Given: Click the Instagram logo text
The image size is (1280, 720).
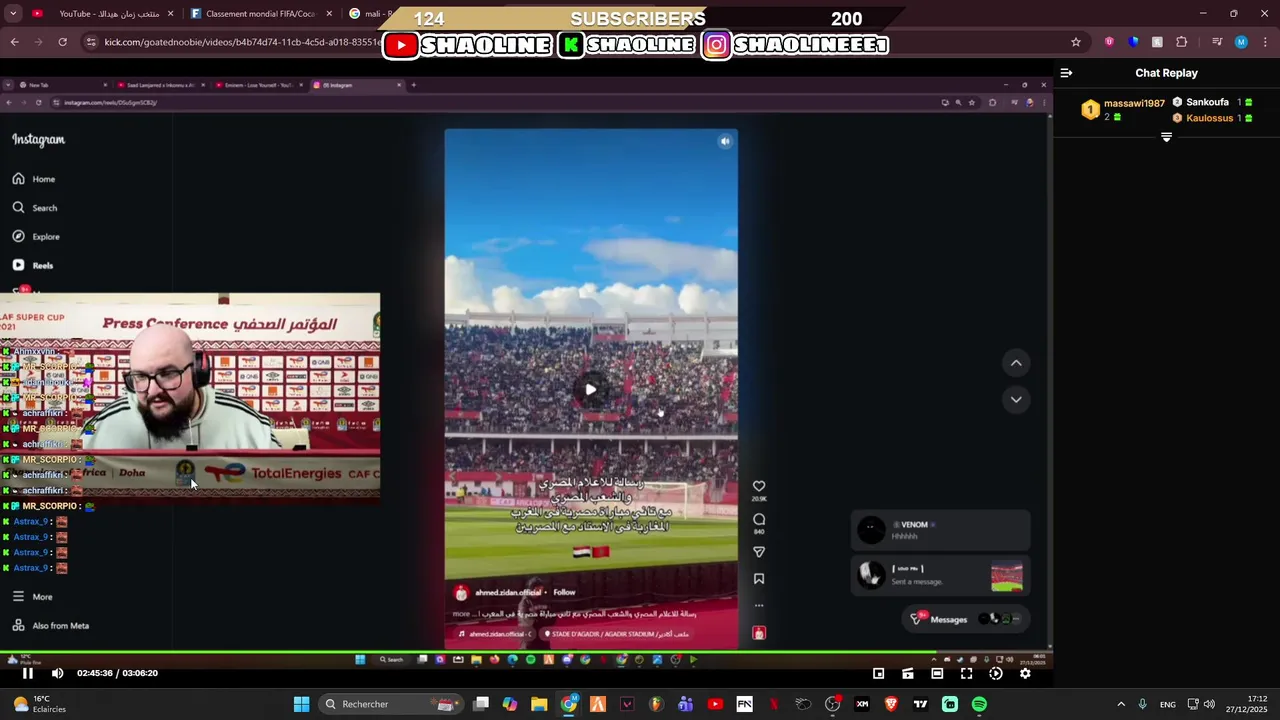Looking at the screenshot, I should (39, 140).
